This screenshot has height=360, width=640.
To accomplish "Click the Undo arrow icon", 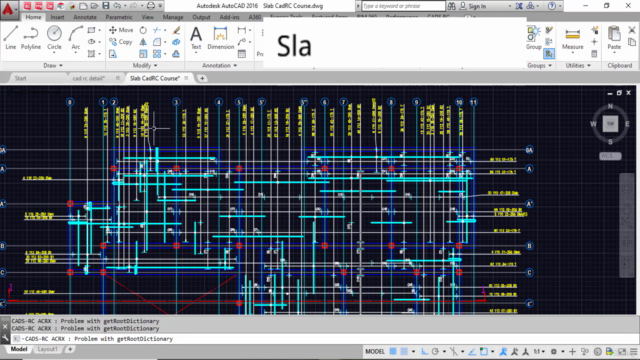I will (117, 6).
